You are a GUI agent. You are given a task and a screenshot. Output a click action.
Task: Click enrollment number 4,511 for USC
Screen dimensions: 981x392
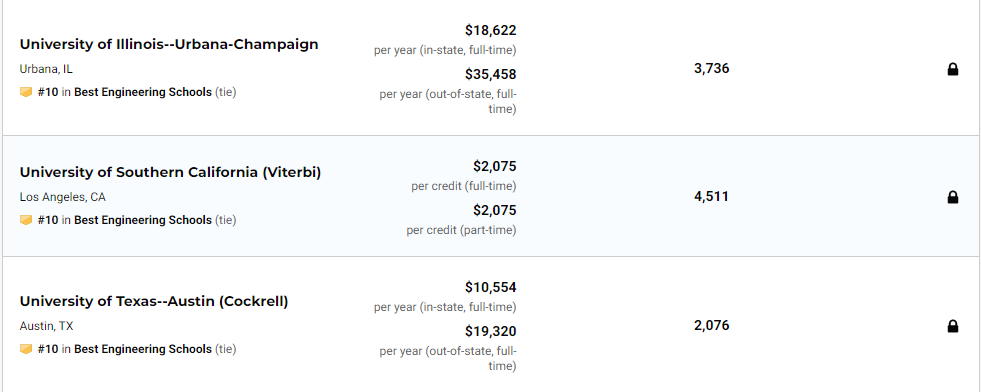coord(711,197)
